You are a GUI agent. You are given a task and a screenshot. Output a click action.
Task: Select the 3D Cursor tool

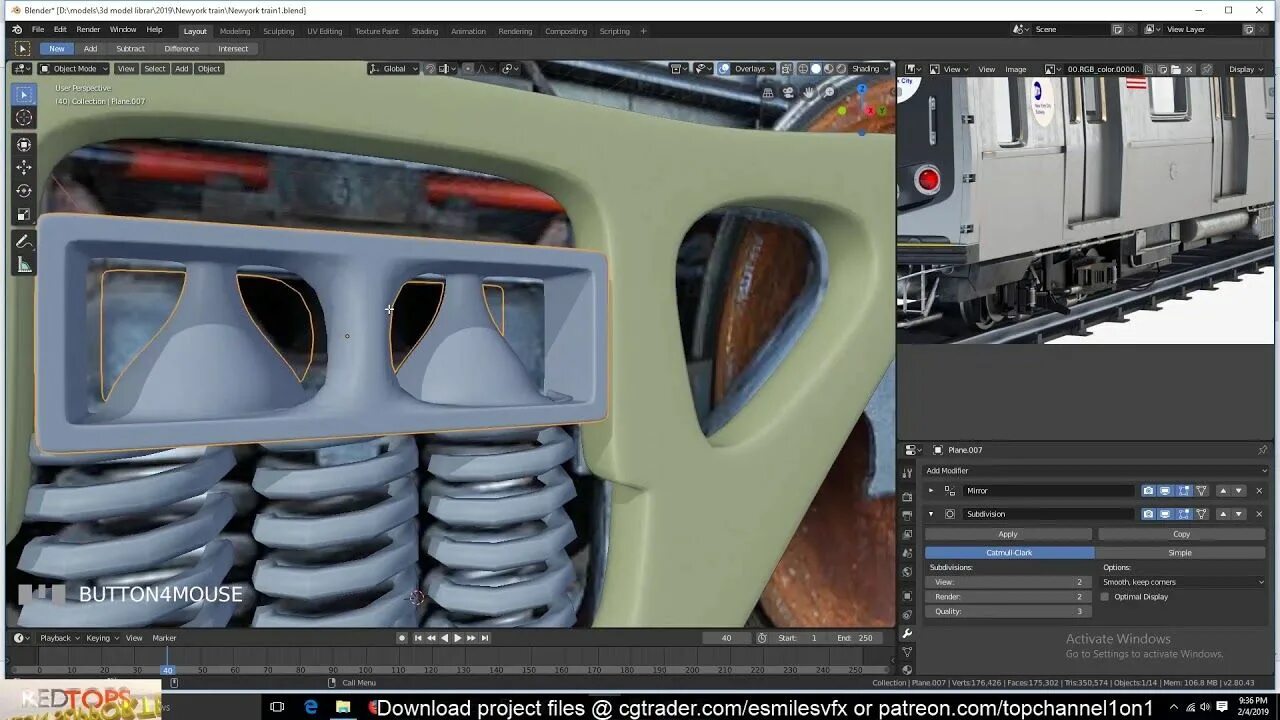(24, 118)
